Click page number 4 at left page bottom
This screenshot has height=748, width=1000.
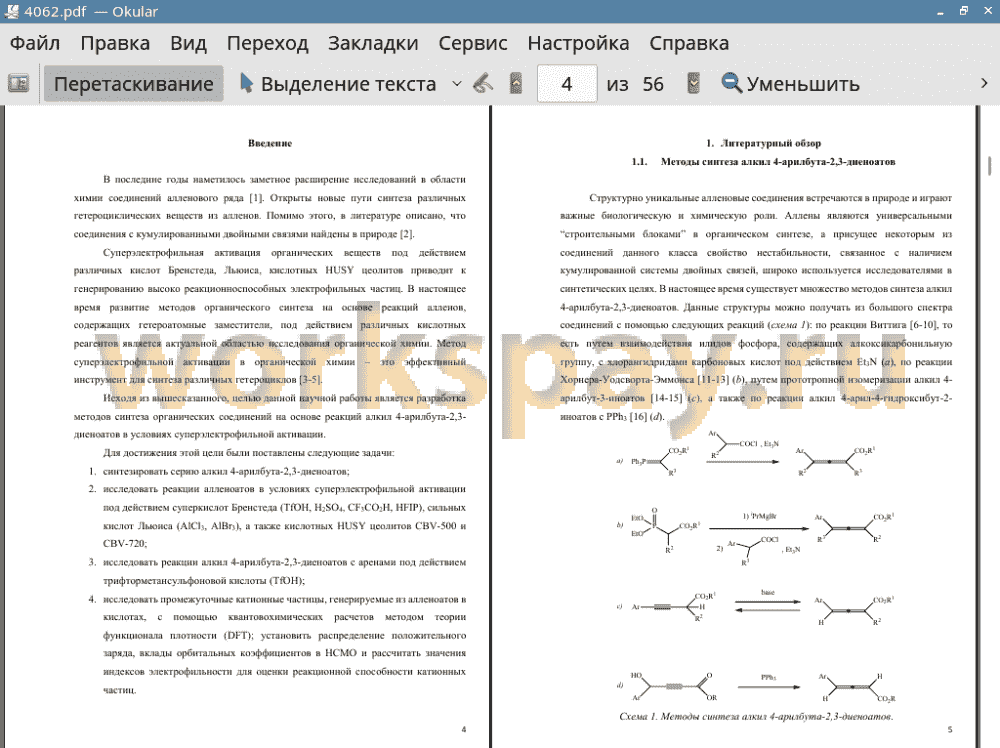pos(464,729)
